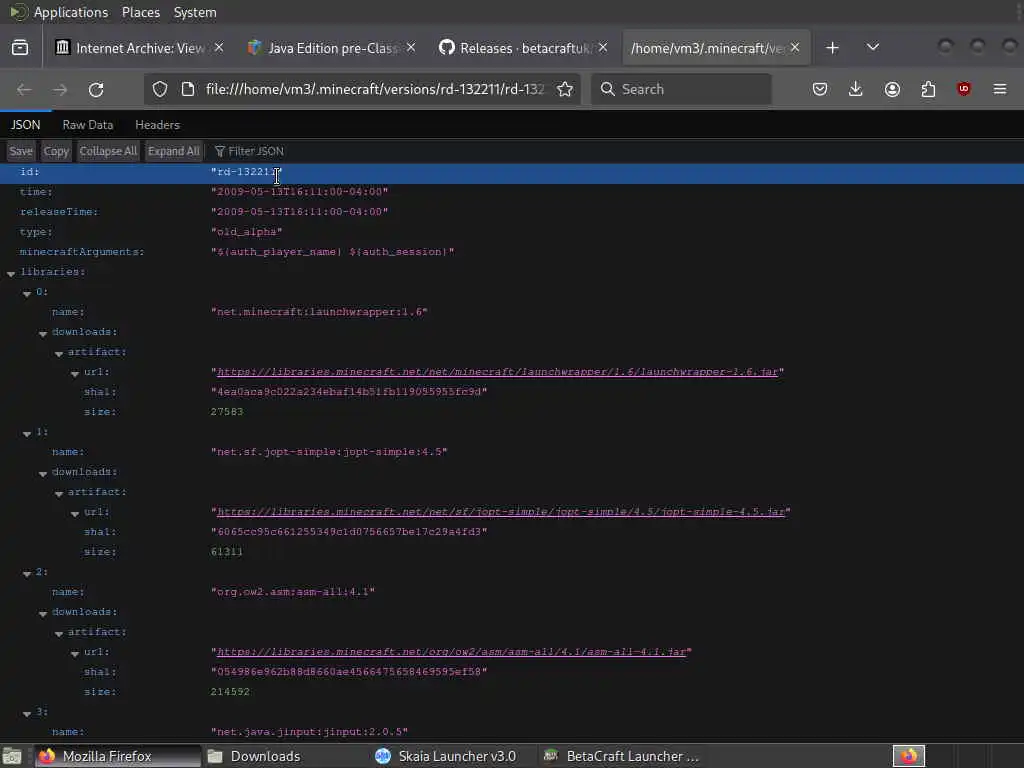Viewport: 1024px width, 768px height.
Task: Close the /home/vm3/.minecraft tab
Action: (795, 48)
